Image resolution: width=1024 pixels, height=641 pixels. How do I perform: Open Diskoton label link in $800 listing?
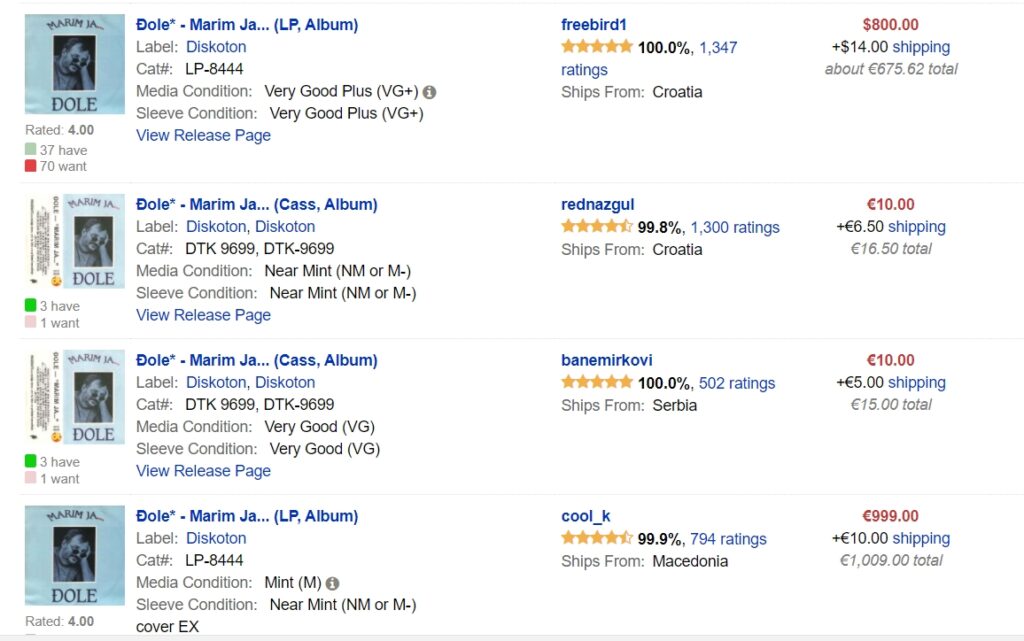coord(216,47)
